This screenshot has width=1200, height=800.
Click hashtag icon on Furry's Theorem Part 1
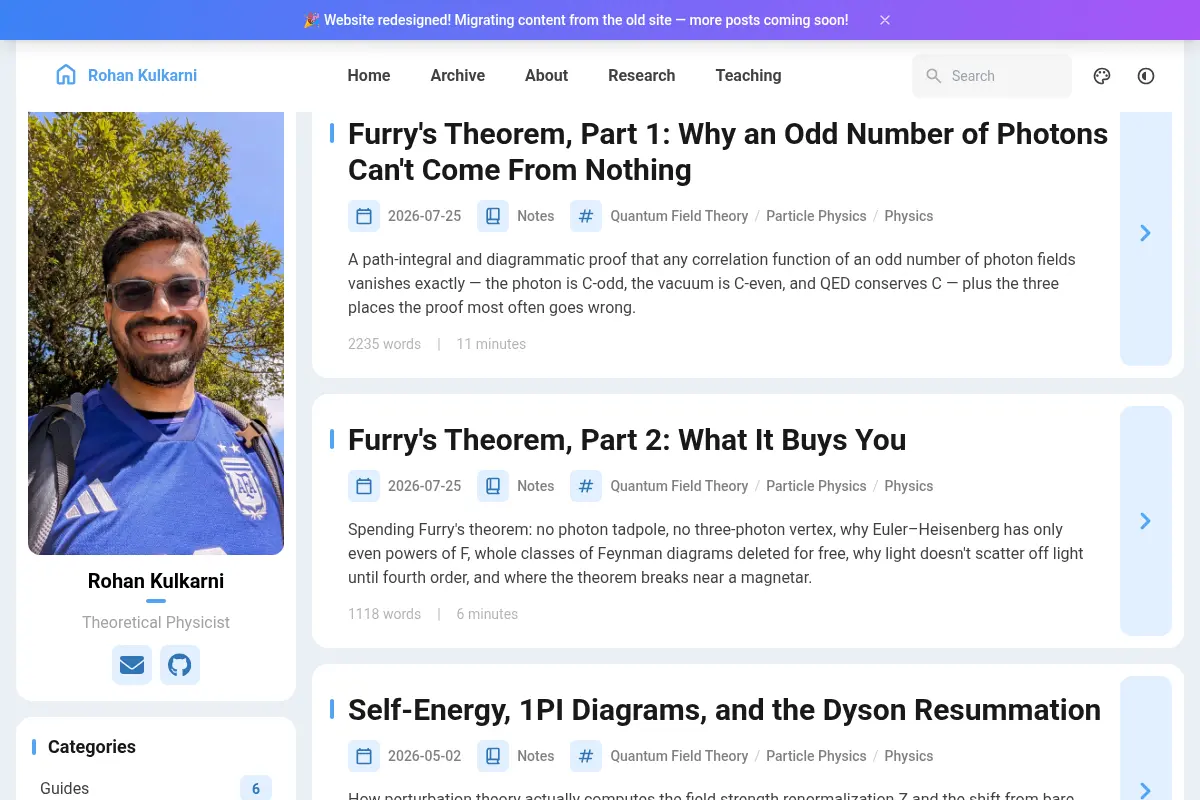pyautogui.click(x=586, y=216)
